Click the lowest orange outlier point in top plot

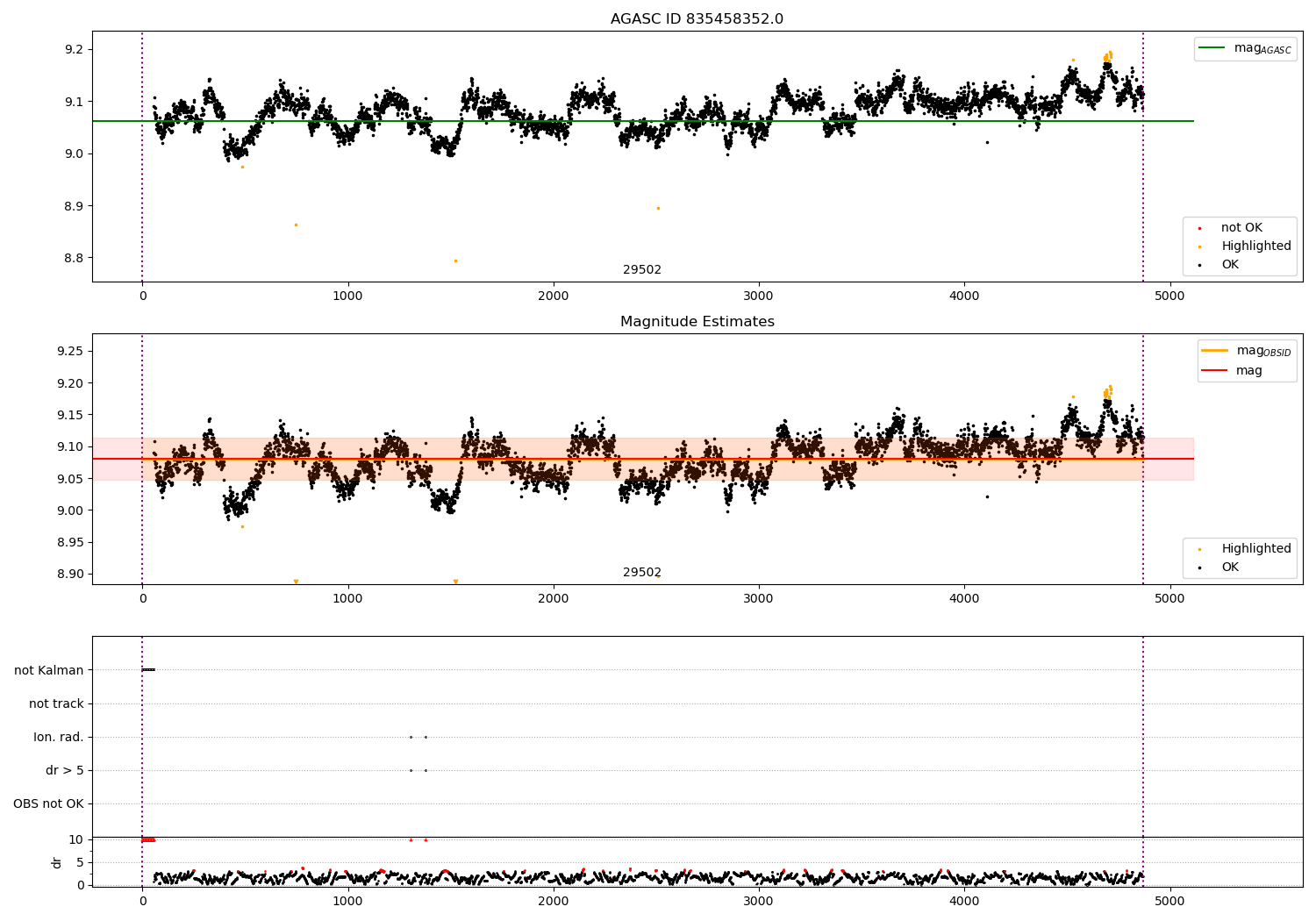point(455,261)
